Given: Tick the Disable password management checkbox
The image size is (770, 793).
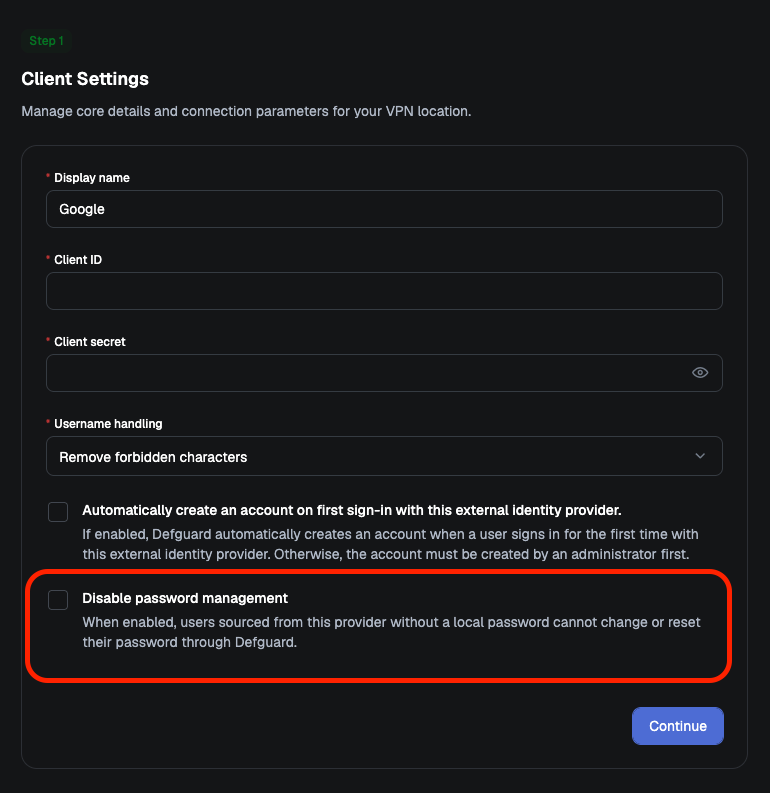Looking at the screenshot, I should pos(58,600).
